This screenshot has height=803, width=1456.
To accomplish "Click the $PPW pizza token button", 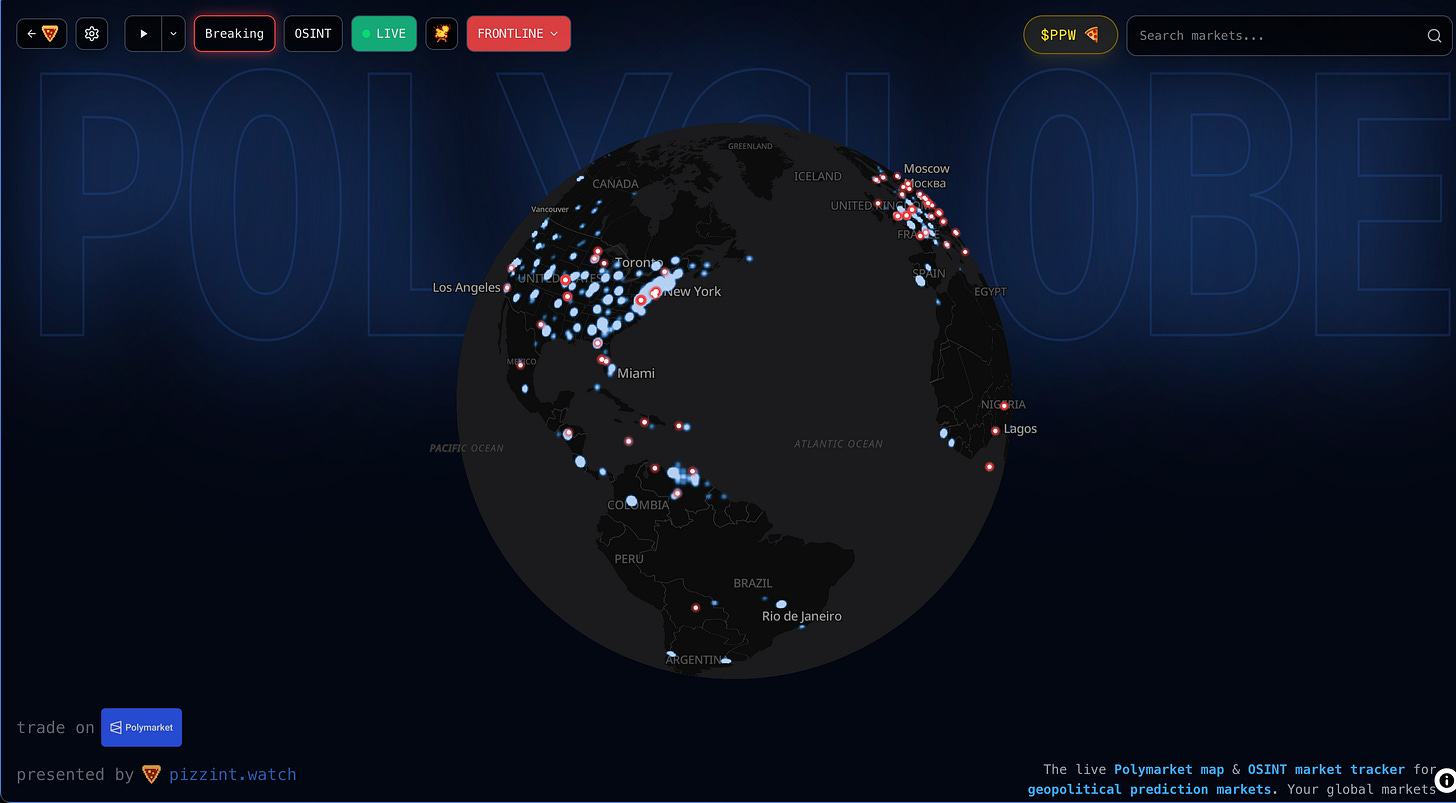I will click(1070, 35).
